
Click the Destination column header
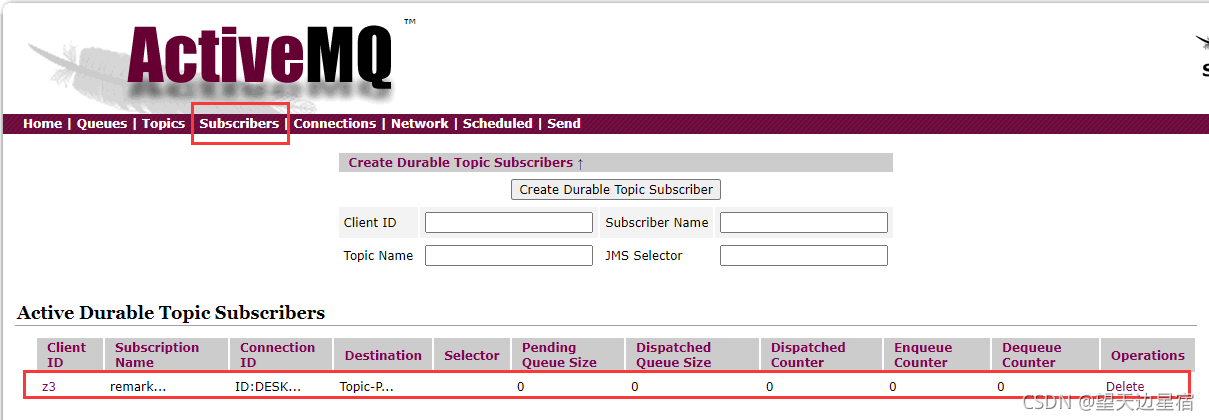tap(383, 355)
